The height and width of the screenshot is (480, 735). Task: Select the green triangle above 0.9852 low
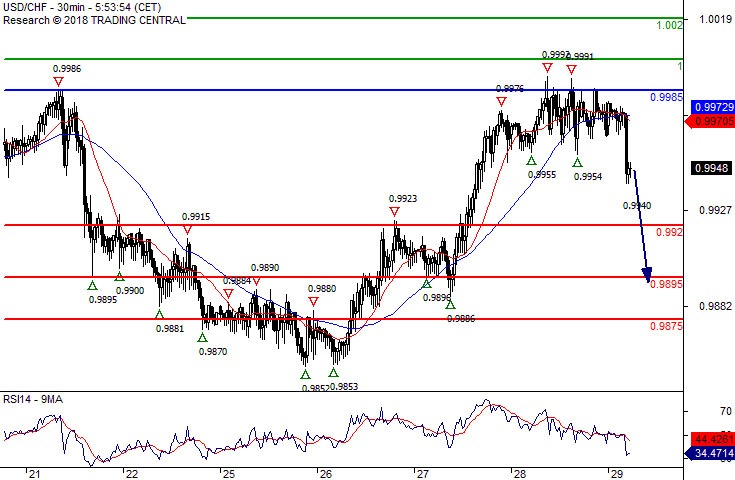305,375
